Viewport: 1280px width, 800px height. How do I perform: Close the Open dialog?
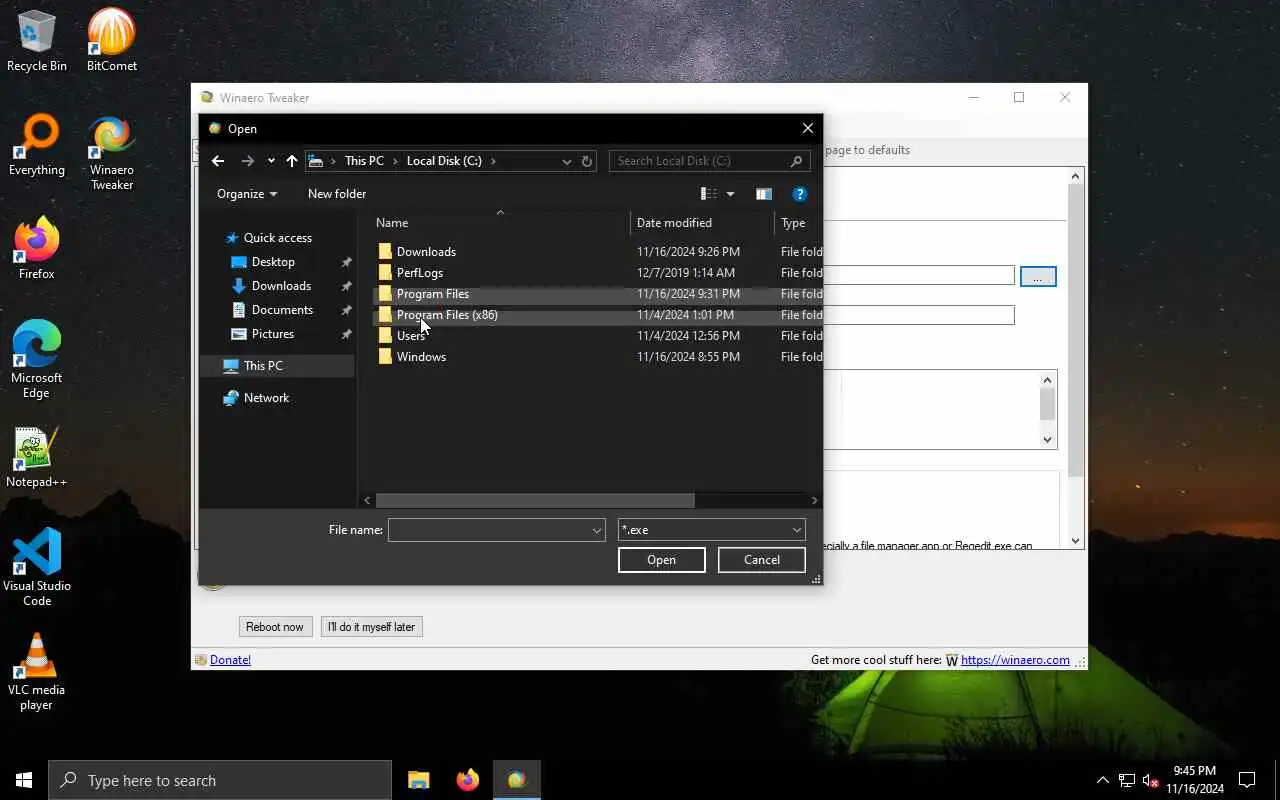[808, 128]
